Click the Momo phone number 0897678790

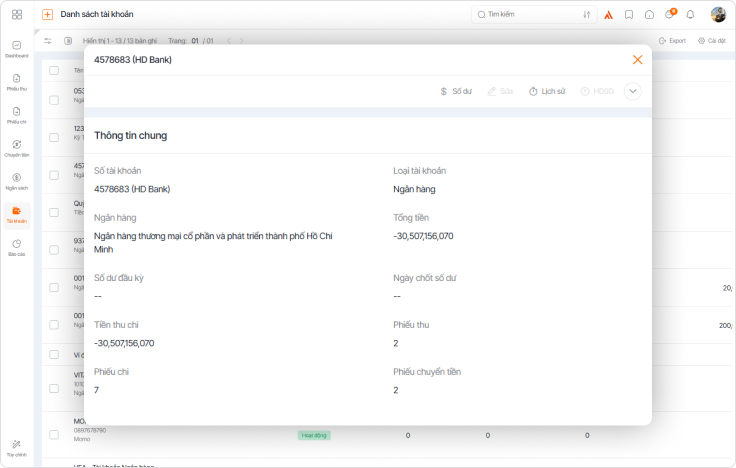tap(90, 430)
